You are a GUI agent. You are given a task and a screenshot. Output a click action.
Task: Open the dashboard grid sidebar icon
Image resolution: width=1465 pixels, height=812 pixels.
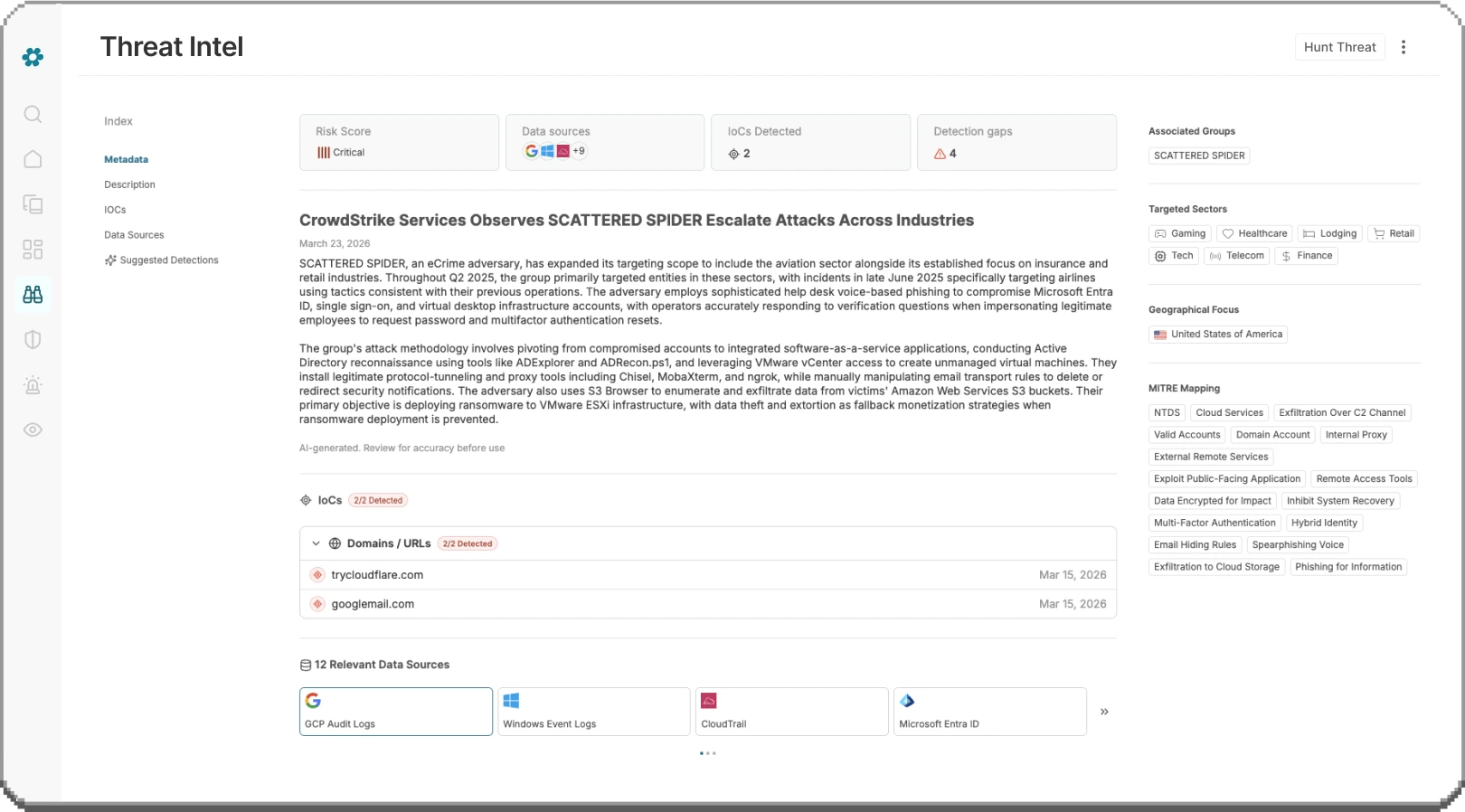[33, 250]
